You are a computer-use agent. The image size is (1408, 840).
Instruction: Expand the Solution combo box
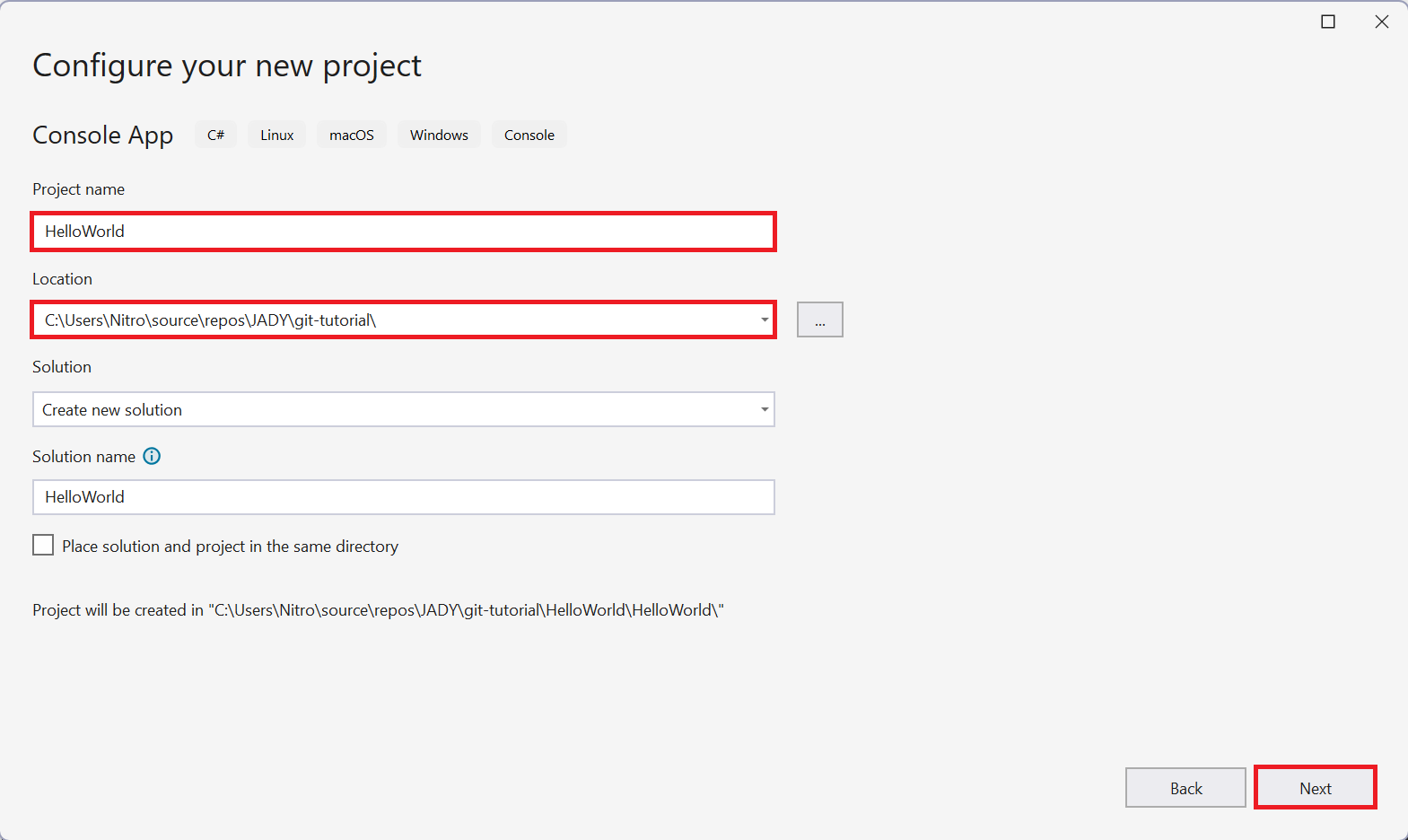tap(404, 409)
